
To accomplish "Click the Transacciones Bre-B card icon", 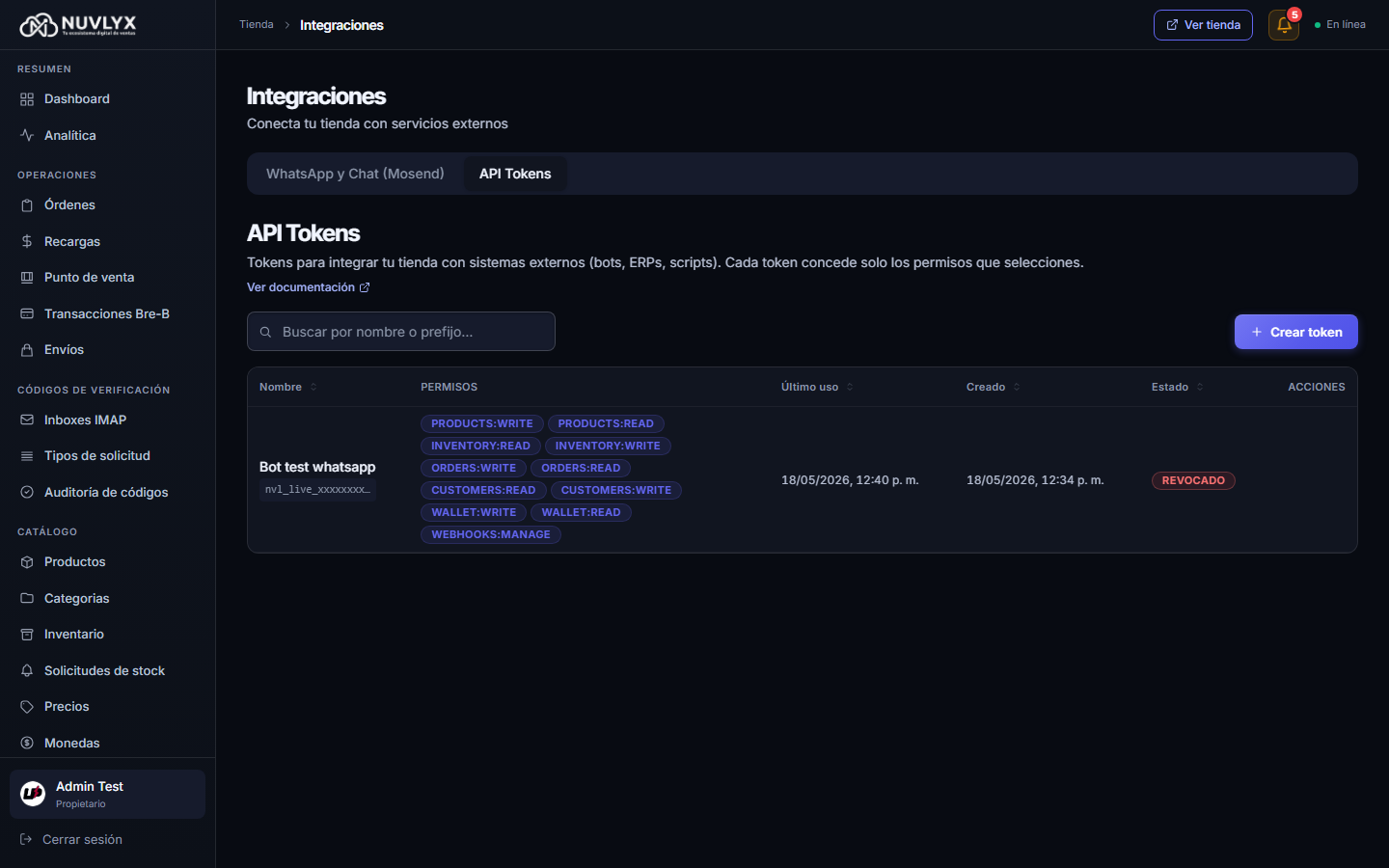I will coord(27,313).
